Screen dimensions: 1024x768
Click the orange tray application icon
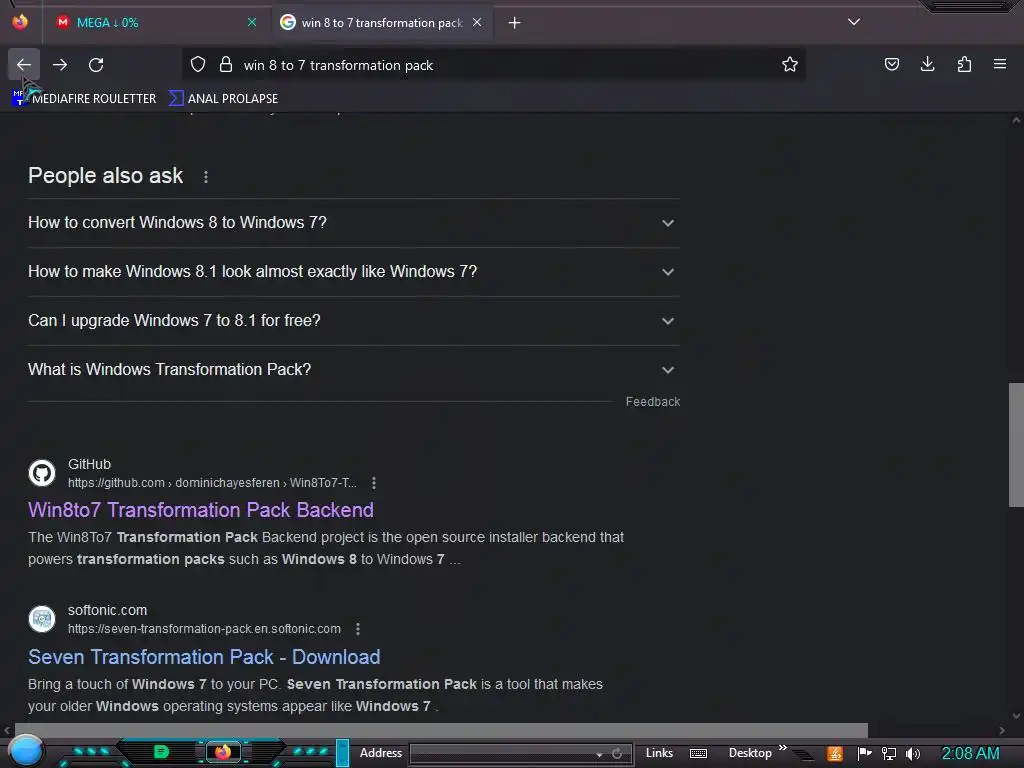(x=835, y=754)
